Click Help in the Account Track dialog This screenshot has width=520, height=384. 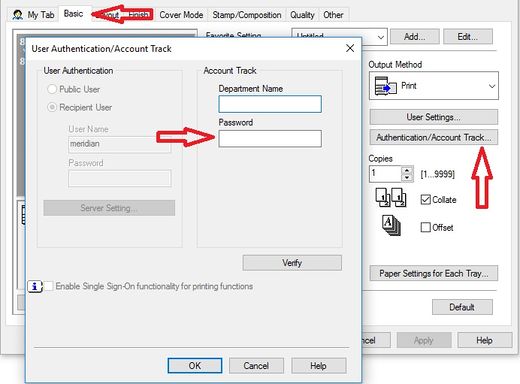pos(318,366)
